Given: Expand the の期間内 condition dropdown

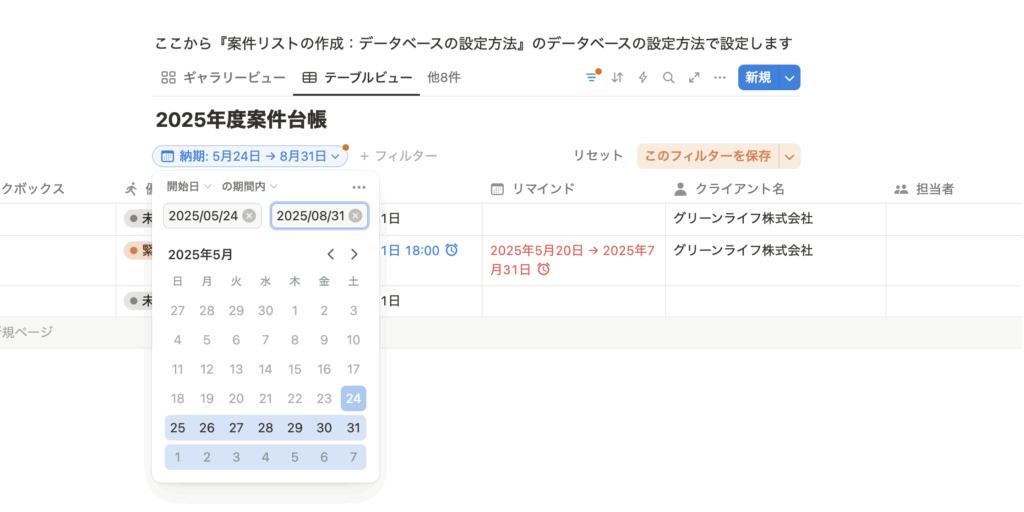Looking at the screenshot, I should pyautogui.click(x=249, y=186).
